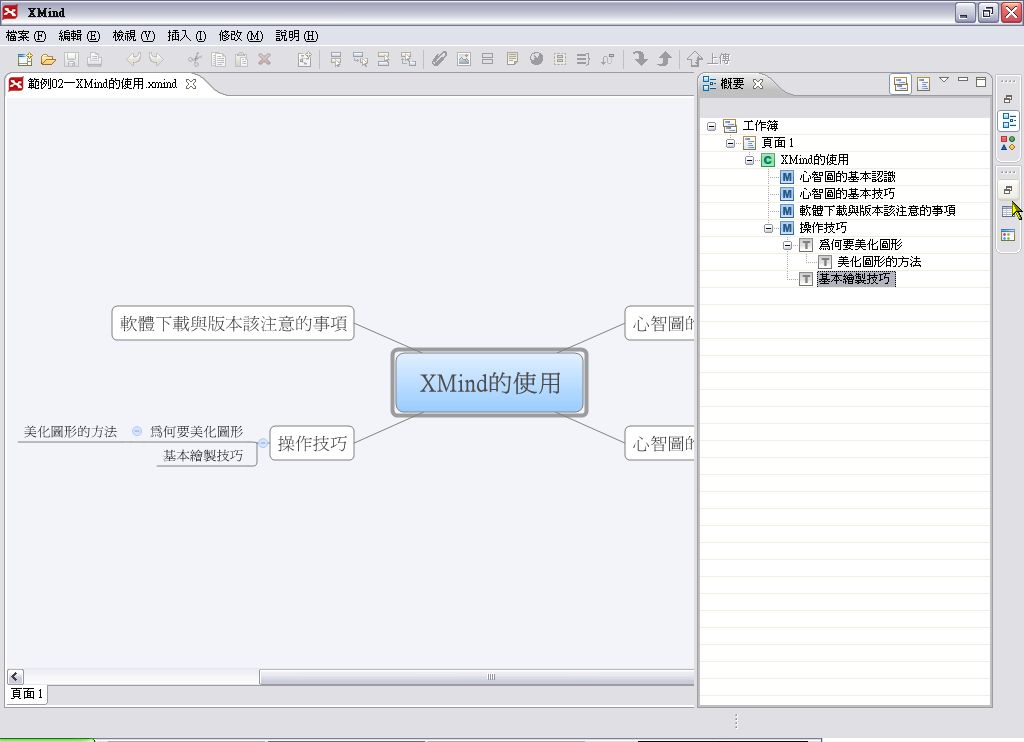Copy the selected topic
Screen dimensions: 1024x742
[x=218, y=59]
